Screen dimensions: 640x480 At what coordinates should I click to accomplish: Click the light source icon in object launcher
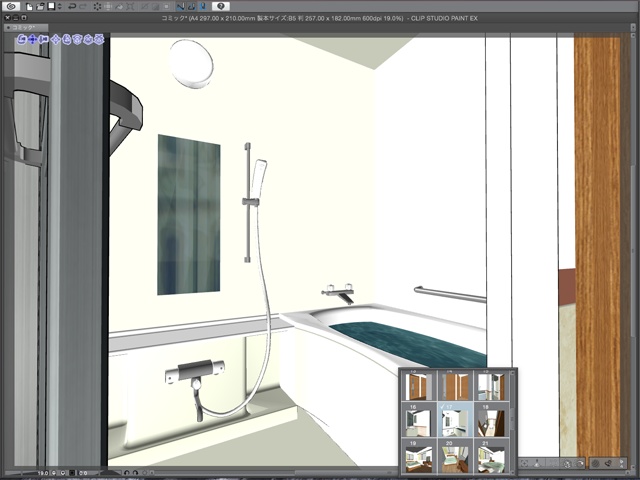tap(538, 464)
